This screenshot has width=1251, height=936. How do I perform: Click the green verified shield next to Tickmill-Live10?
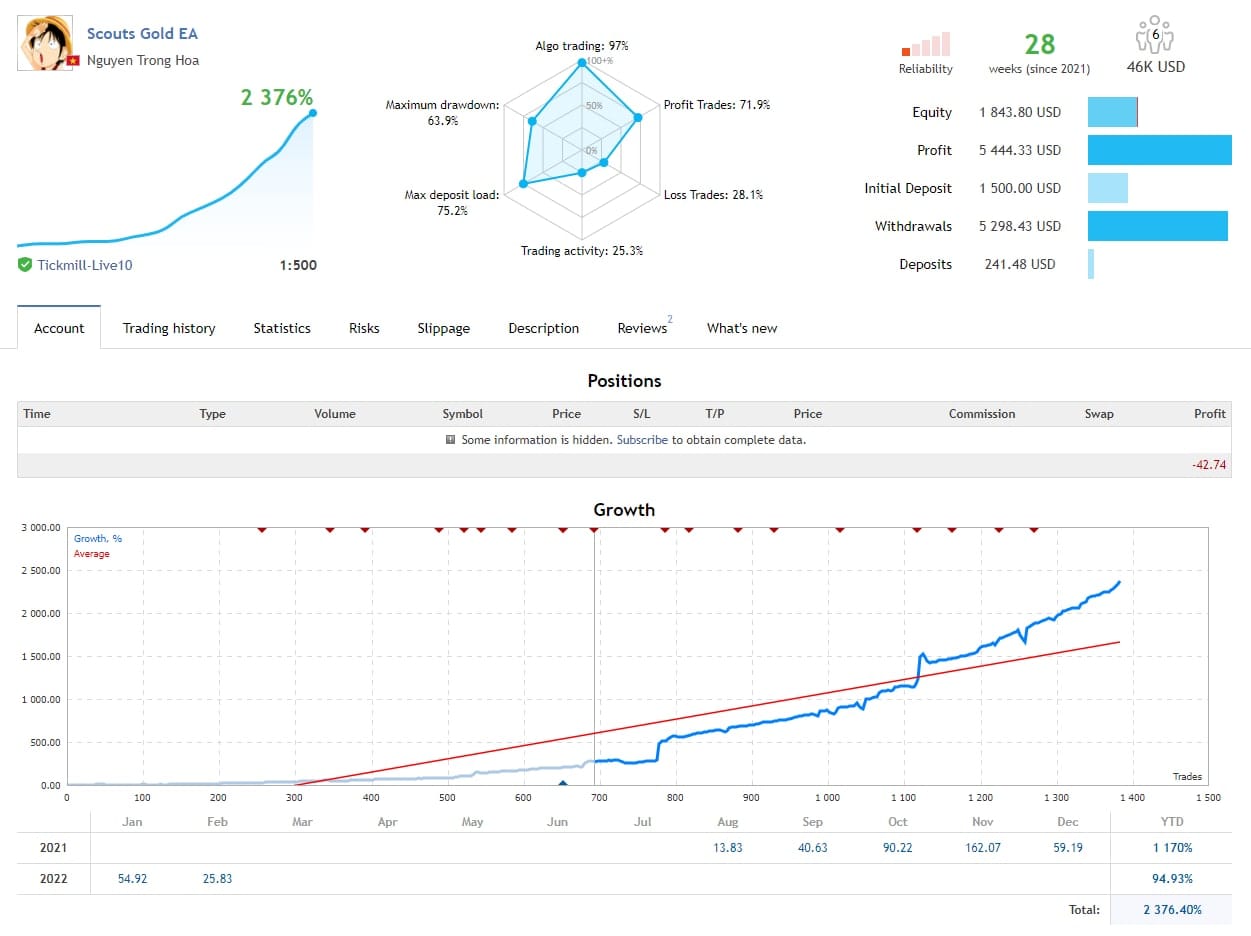coord(25,265)
